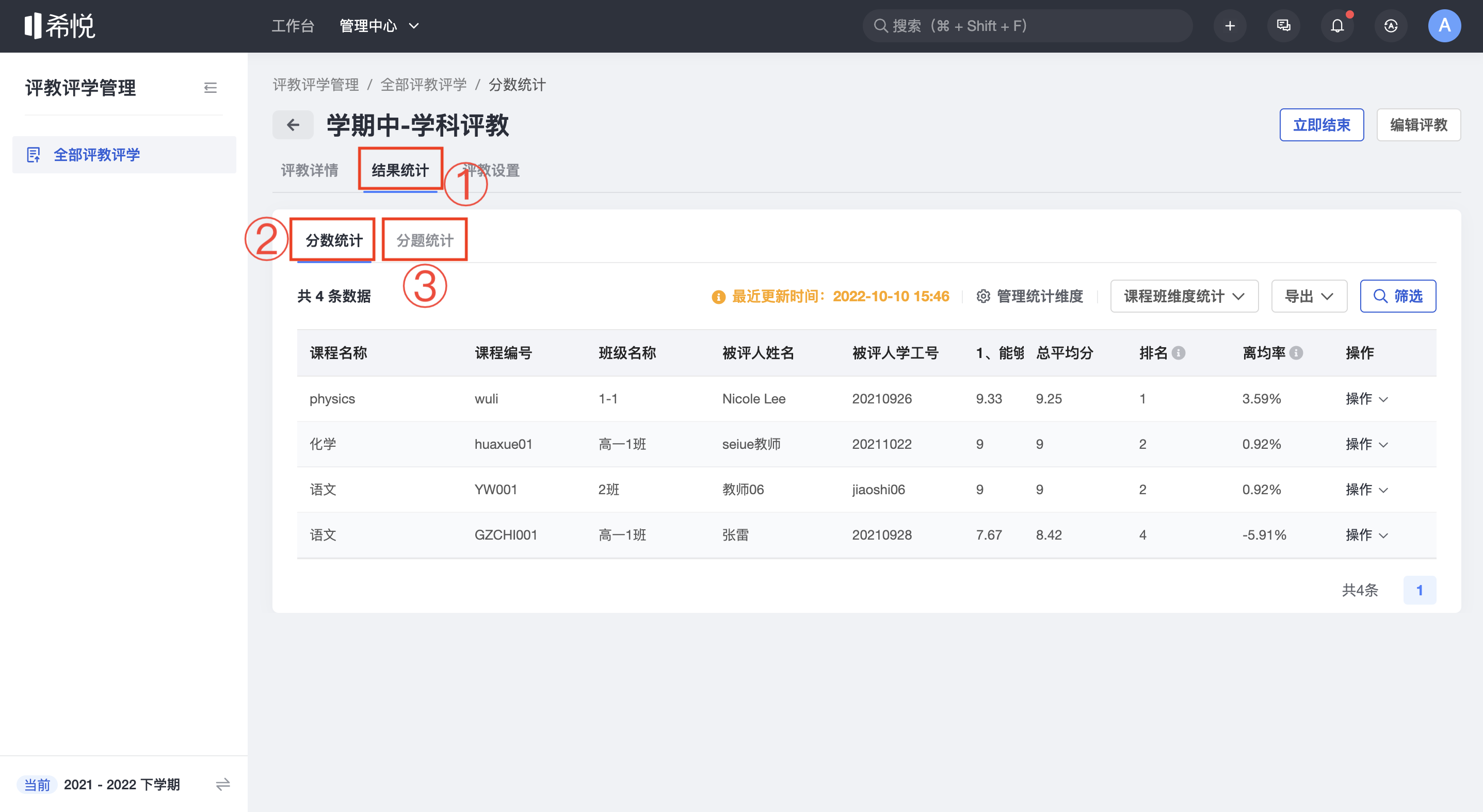Click page 1 in pagination
The image size is (1483, 812).
(1419, 591)
